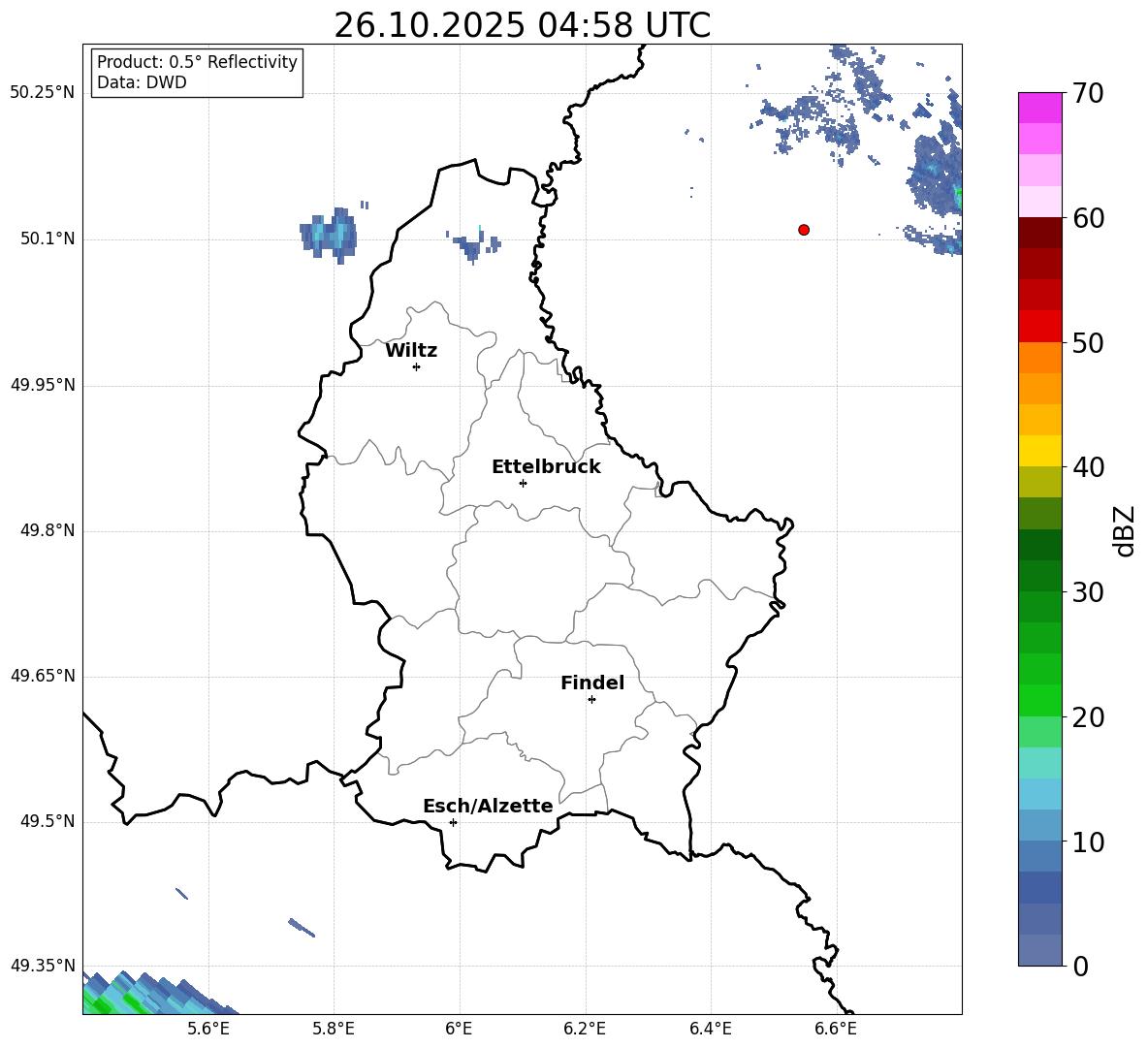The width and height of the screenshot is (1148, 1048).
Task: Click the 'Wiltz' city label
Action: point(411,351)
